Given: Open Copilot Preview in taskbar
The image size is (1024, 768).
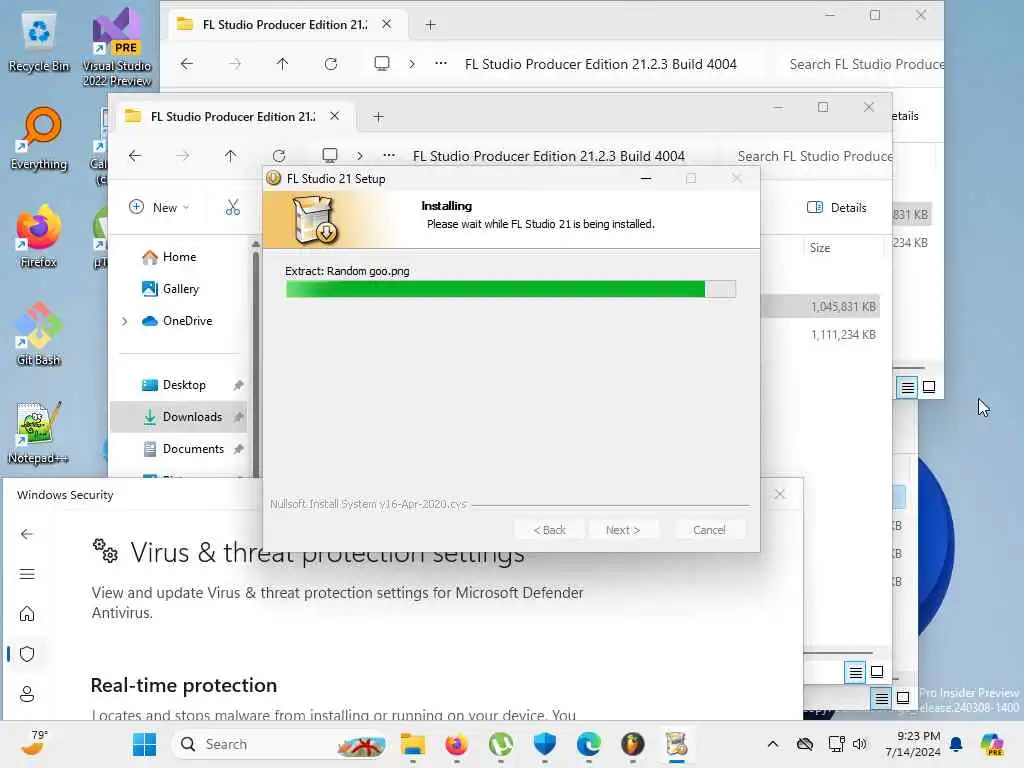Looking at the screenshot, I should [992, 744].
